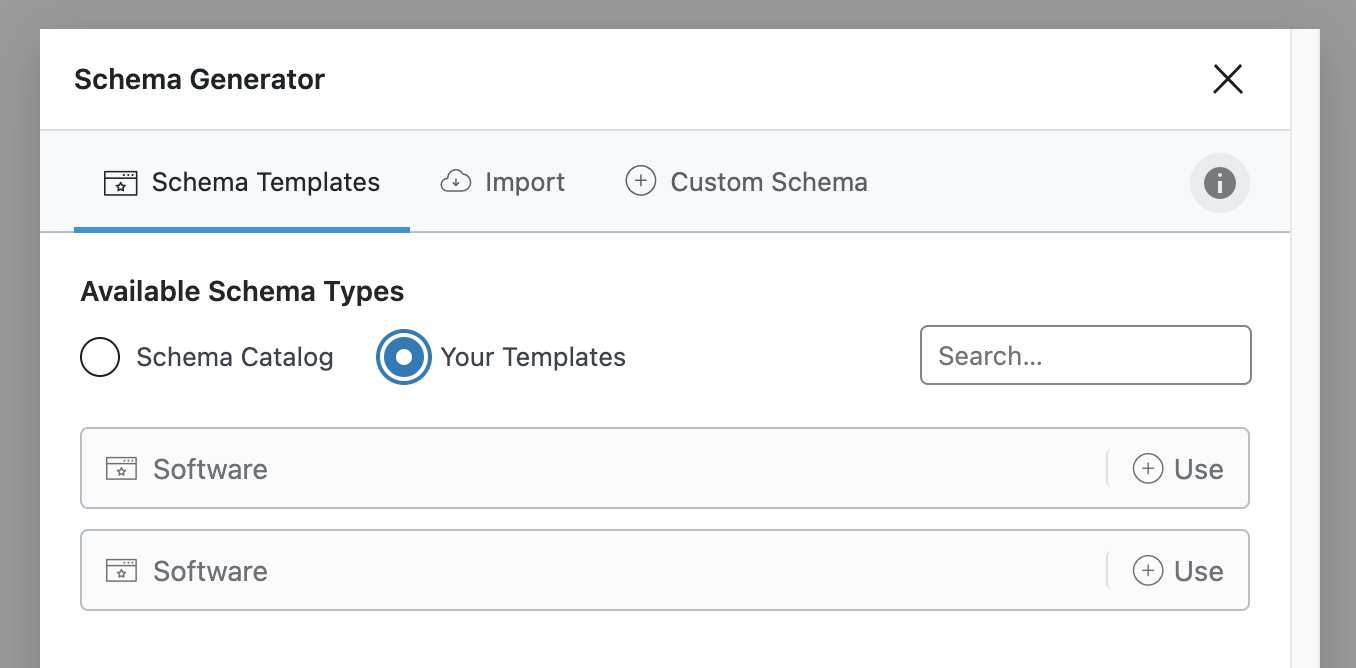1356x668 pixels.
Task: Select the first Software template name
Action: (210, 469)
